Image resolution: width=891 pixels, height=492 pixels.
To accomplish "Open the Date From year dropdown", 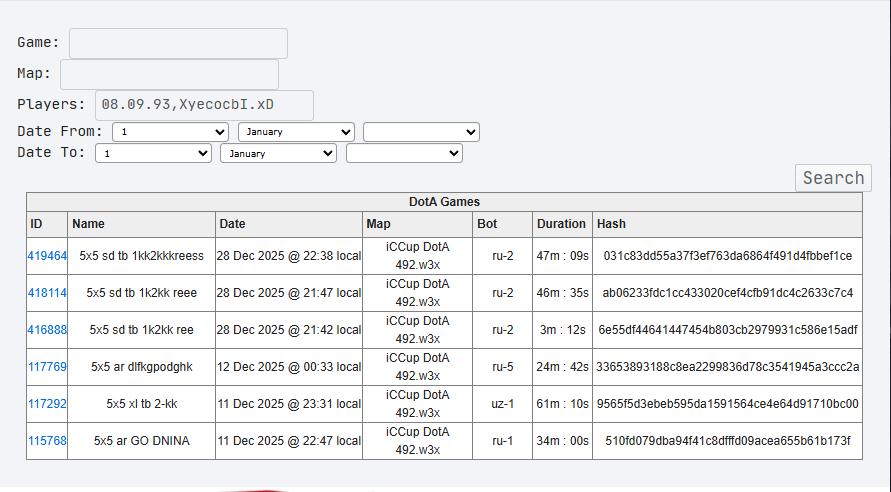I will pos(421,132).
